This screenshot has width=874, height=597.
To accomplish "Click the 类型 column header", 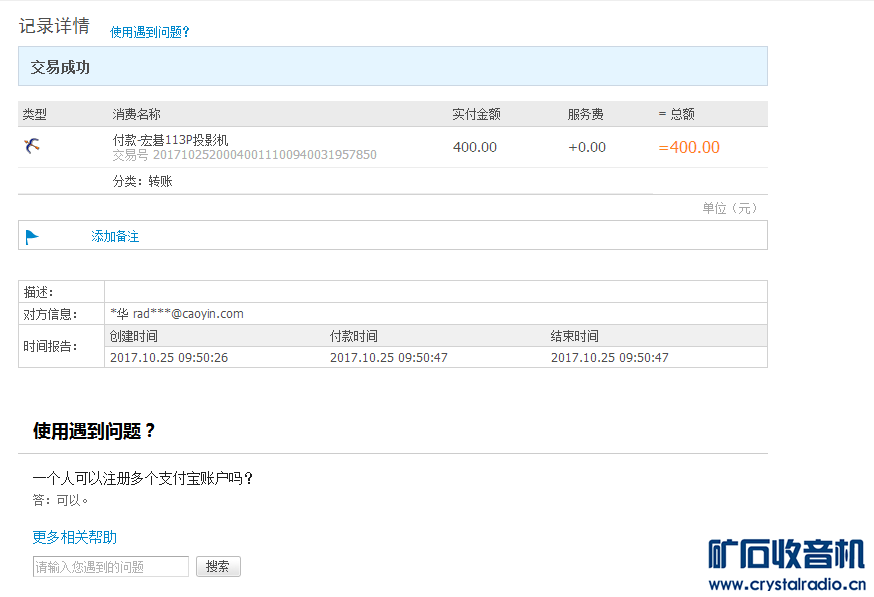I will (x=35, y=114).
